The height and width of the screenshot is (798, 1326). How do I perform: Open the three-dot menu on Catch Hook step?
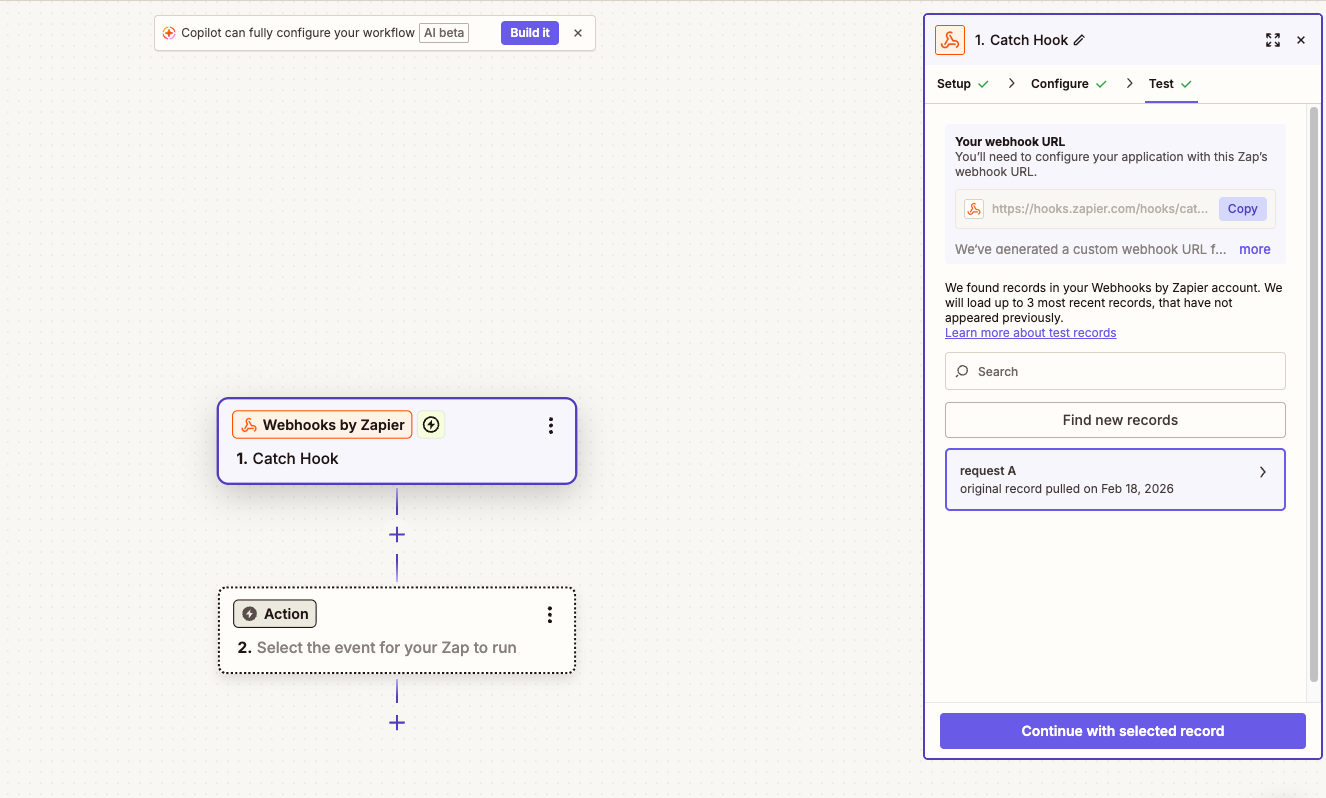tap(550, 426)
